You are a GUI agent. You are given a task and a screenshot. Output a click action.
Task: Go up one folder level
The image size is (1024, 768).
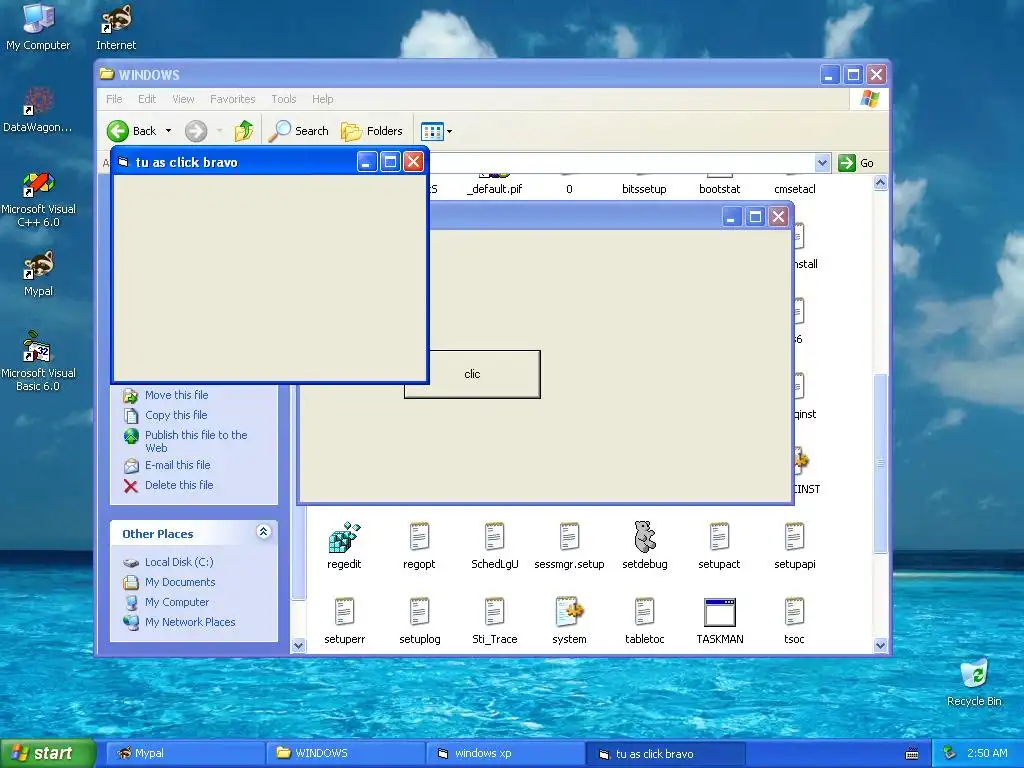tap(244, 131)
